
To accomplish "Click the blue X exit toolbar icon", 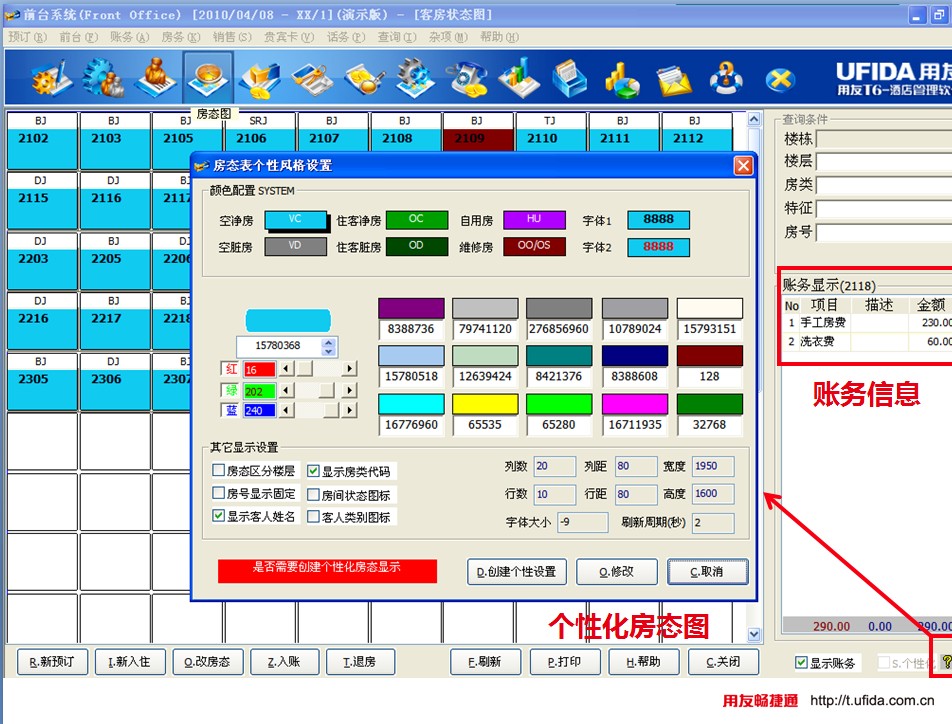I will tap(779, 78).
